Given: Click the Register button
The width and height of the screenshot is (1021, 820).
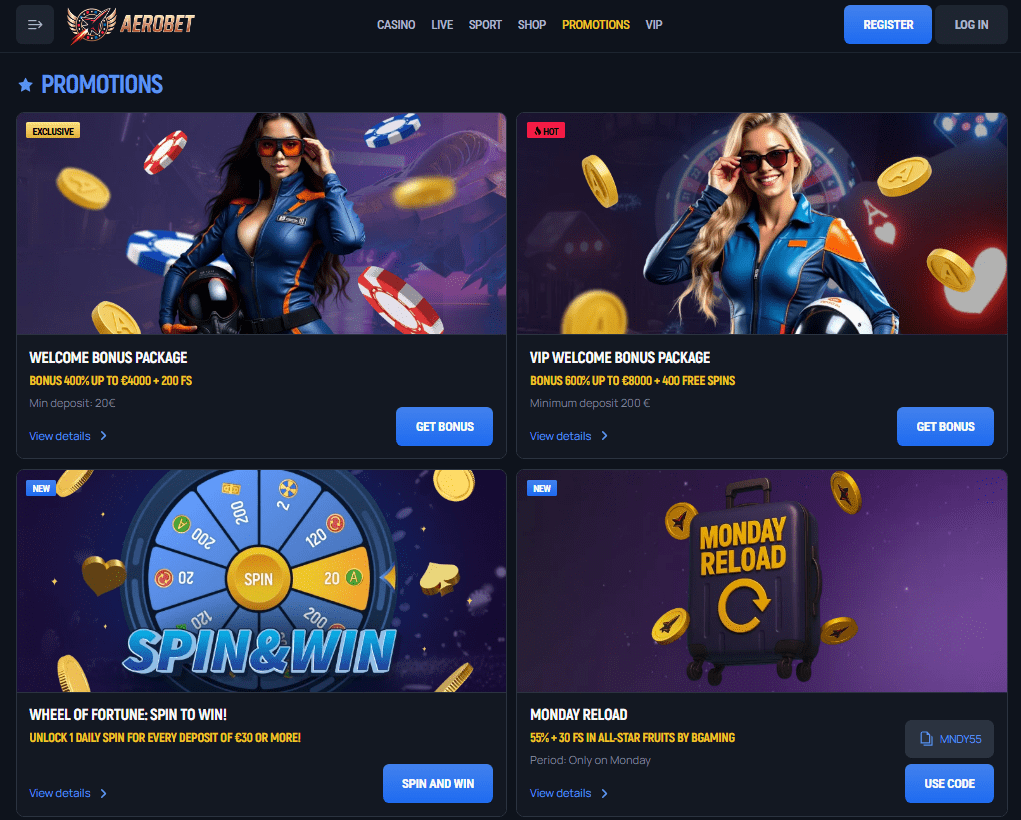Looking at the screenshot, I should coord(888,25).
